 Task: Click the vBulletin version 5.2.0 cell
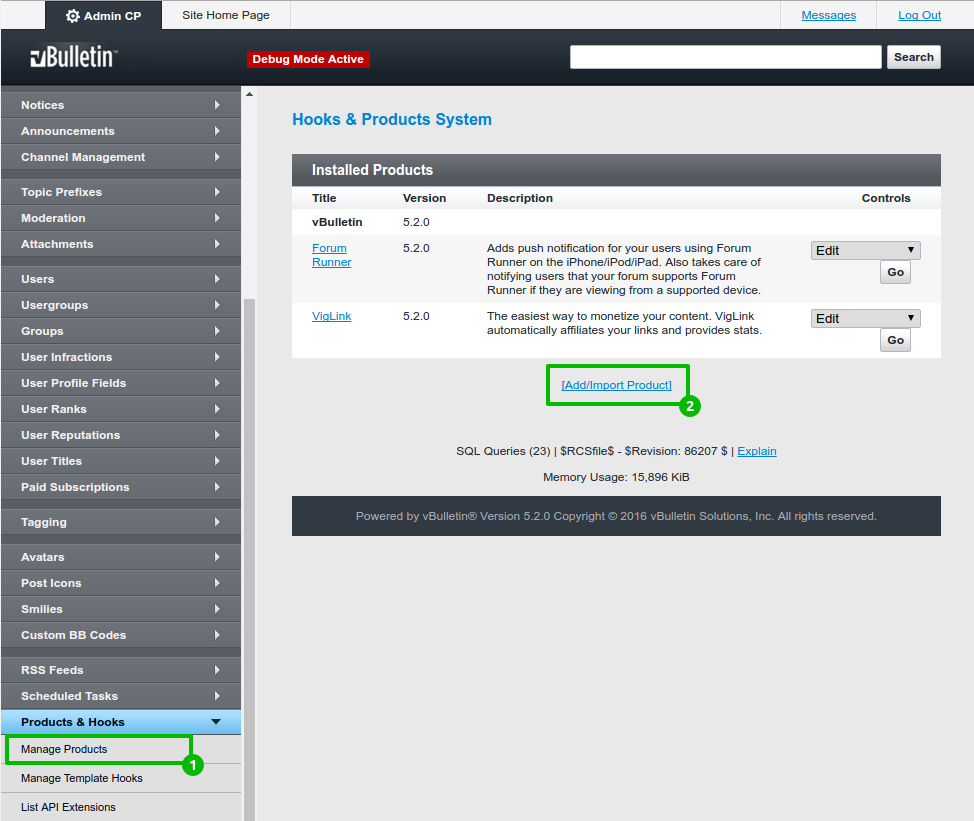[416, 222]
